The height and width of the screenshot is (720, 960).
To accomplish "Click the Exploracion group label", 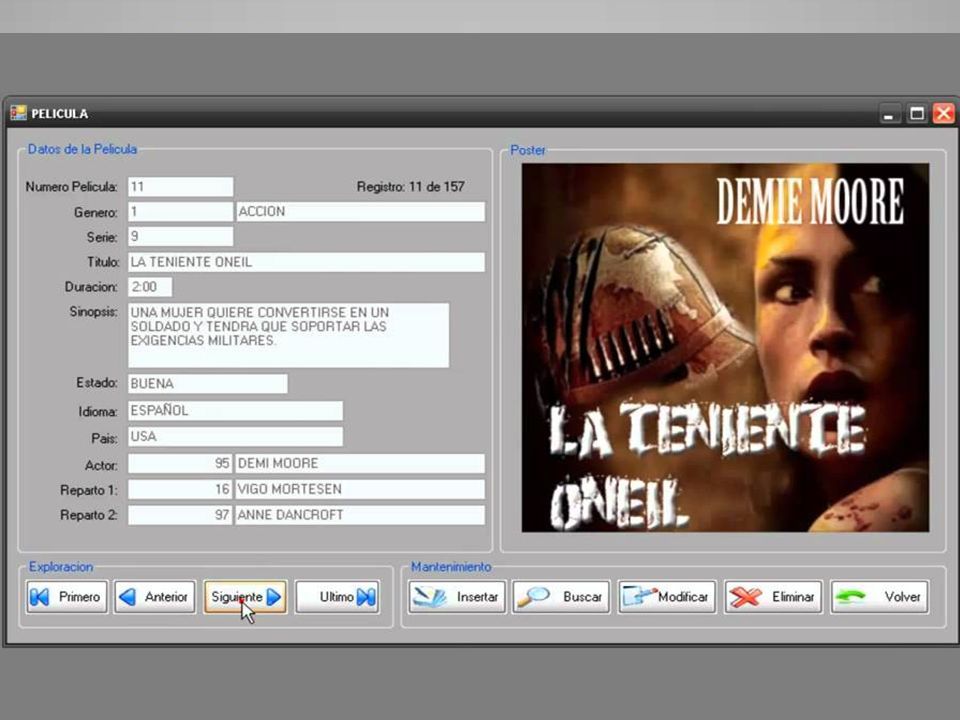I will click(x=61, y=567).
